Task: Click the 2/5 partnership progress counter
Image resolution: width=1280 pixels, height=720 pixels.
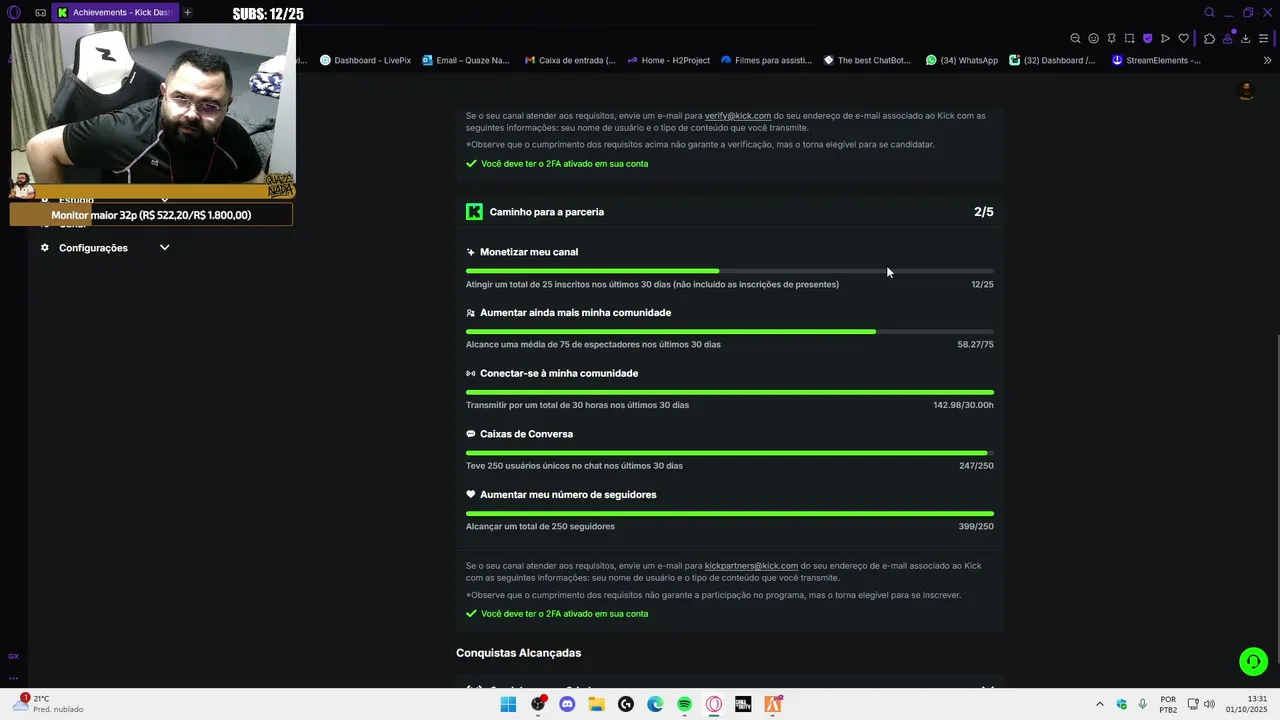Action: [x=984, y=212]
